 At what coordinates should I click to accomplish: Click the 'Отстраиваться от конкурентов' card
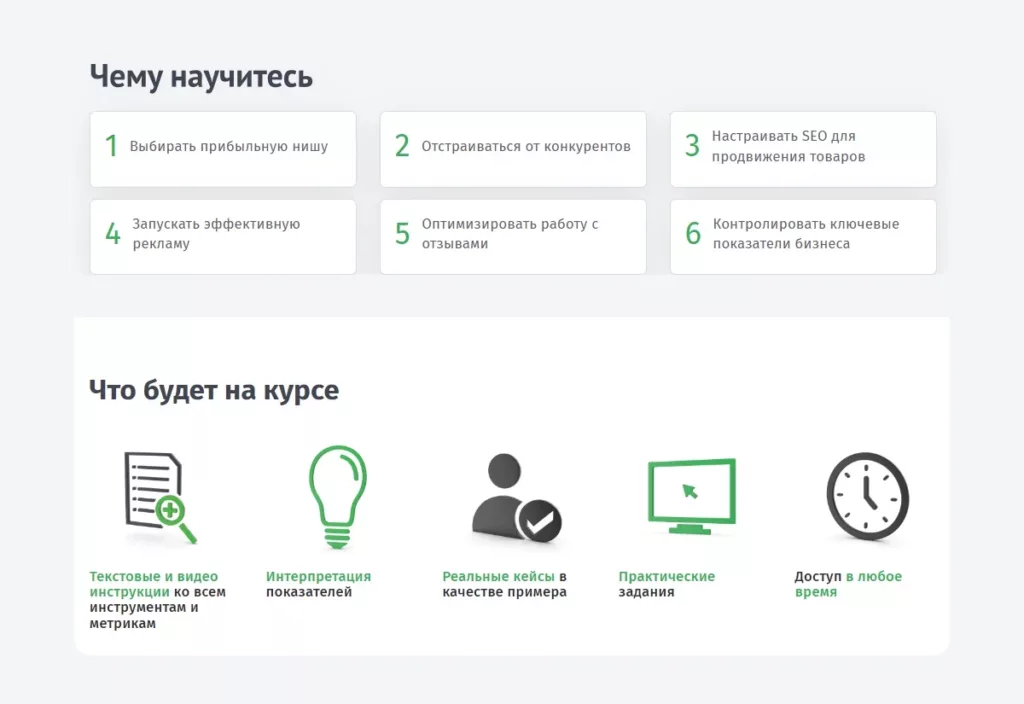(512, 149)
